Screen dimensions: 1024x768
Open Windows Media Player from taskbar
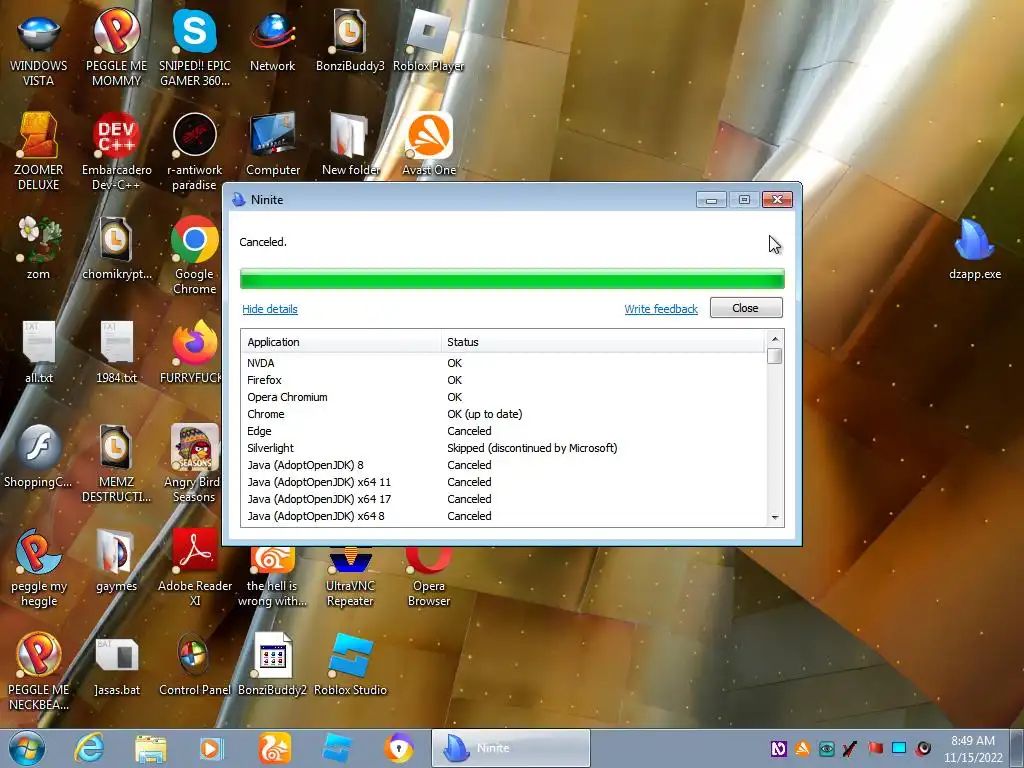(212, 748)
